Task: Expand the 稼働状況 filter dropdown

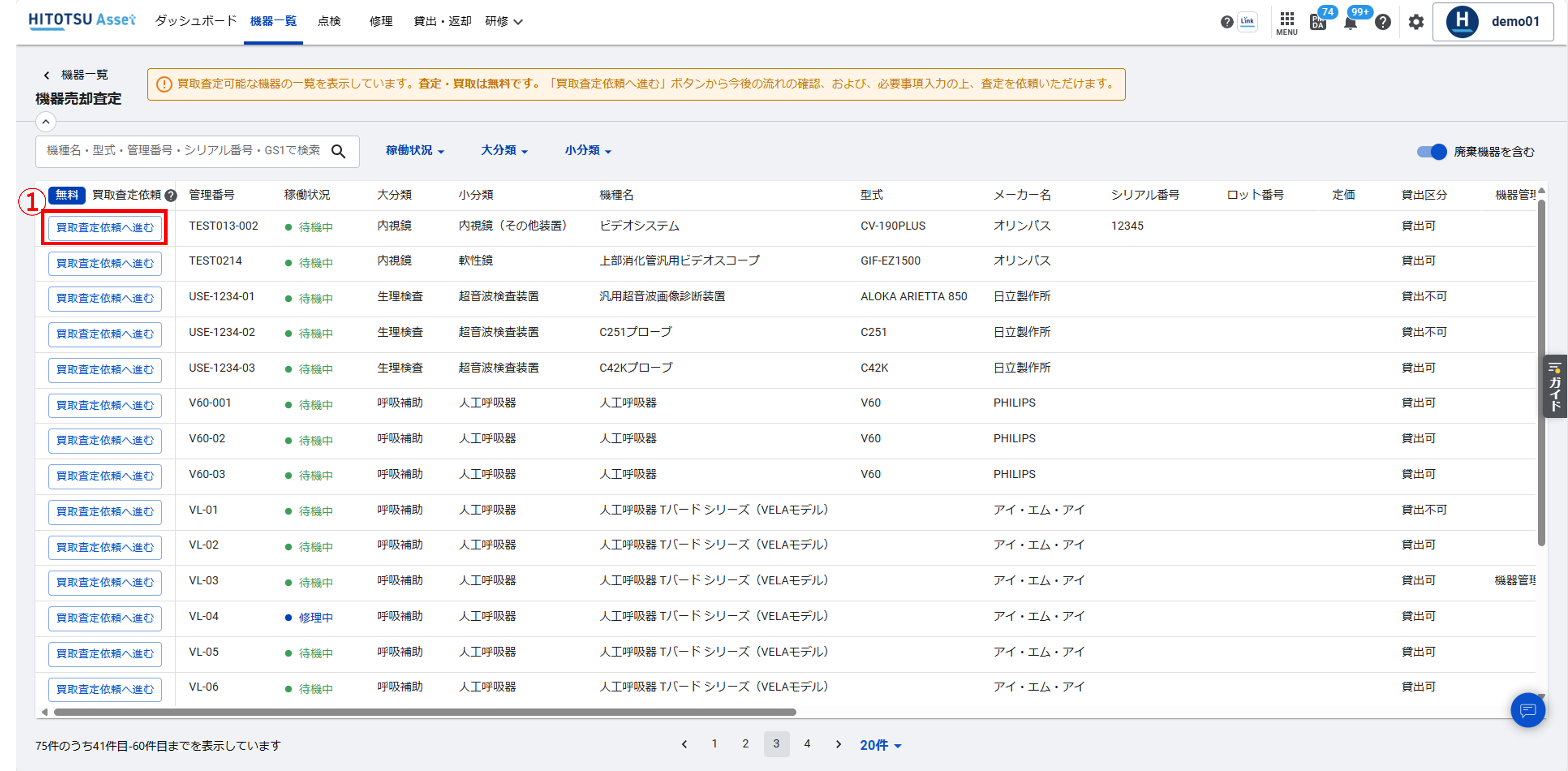Action: pos(415,150)
